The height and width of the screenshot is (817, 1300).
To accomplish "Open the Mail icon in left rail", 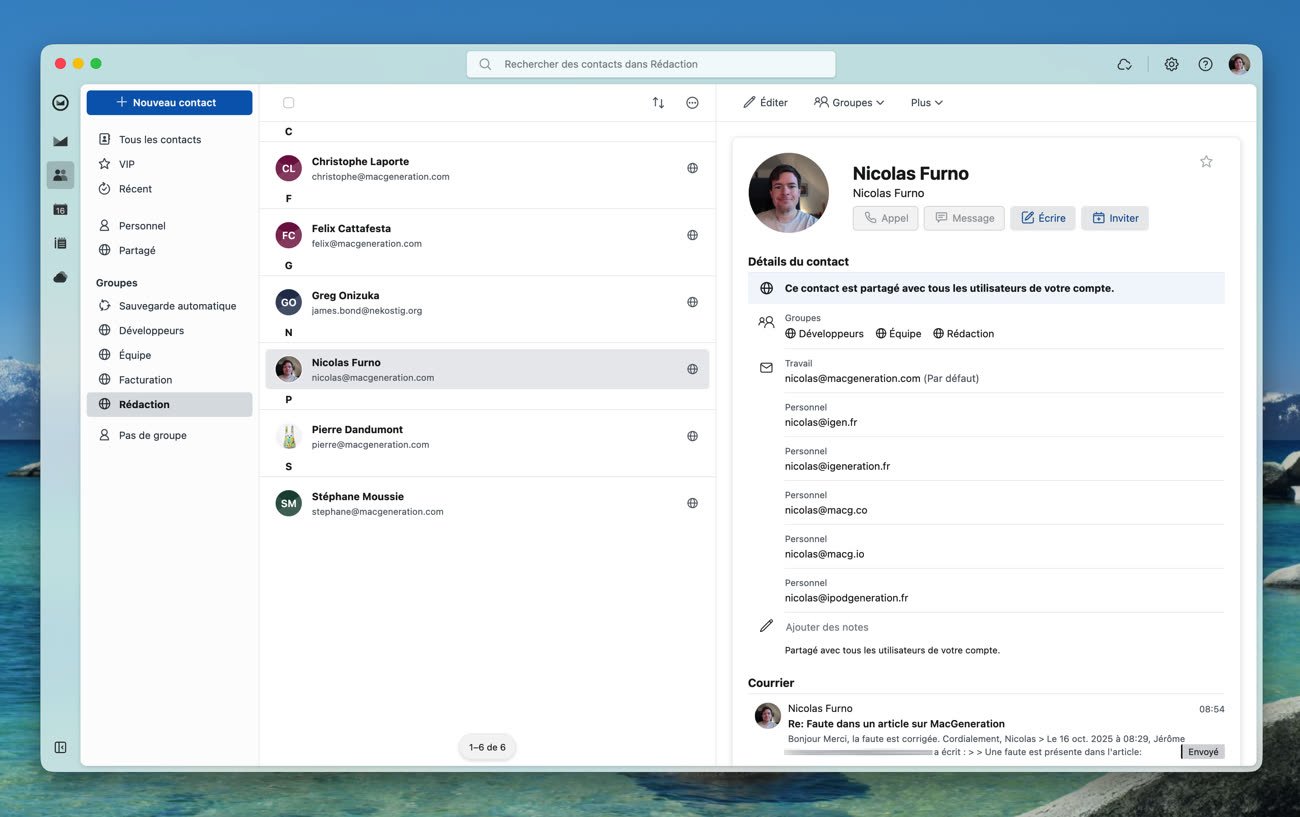I will 60,141.
